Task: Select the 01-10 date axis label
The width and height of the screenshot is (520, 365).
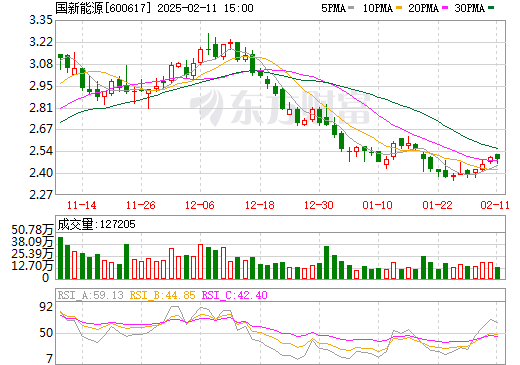Action: (x=378, y=205)
